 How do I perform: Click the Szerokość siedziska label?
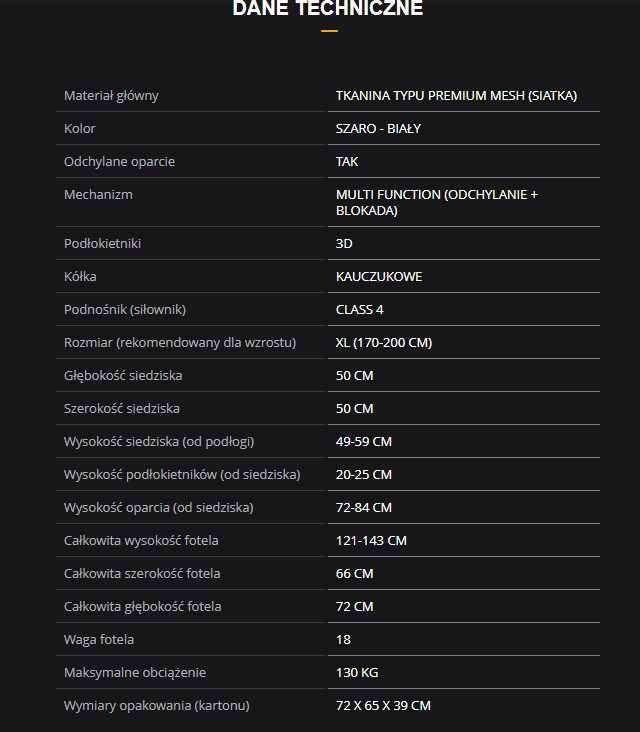pyautogui.click(x=123, y=409)
